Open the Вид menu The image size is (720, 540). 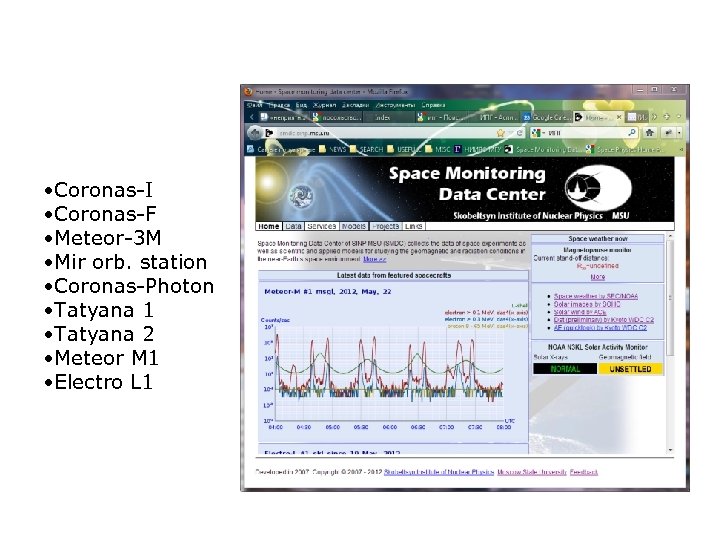301,105
